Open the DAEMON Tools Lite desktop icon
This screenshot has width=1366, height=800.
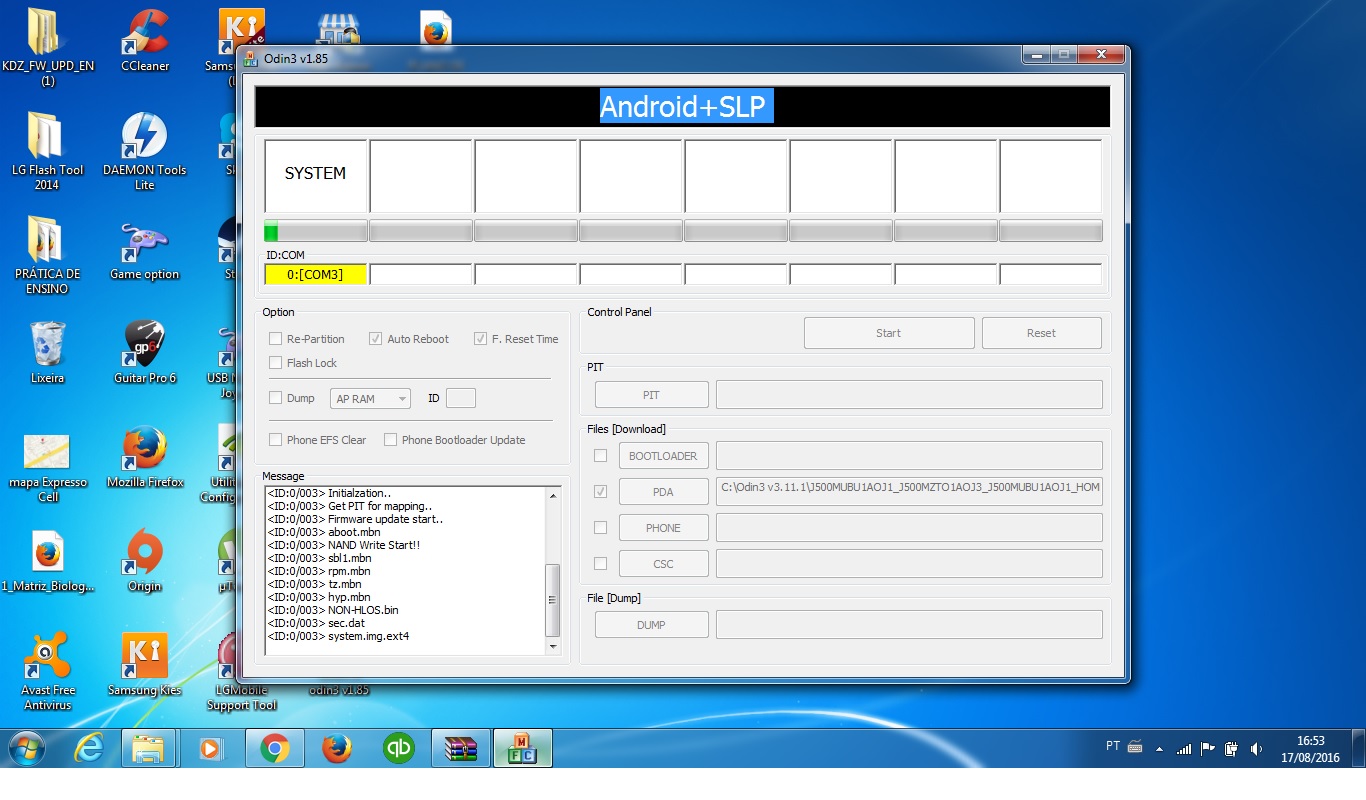(x=145, y=150)
